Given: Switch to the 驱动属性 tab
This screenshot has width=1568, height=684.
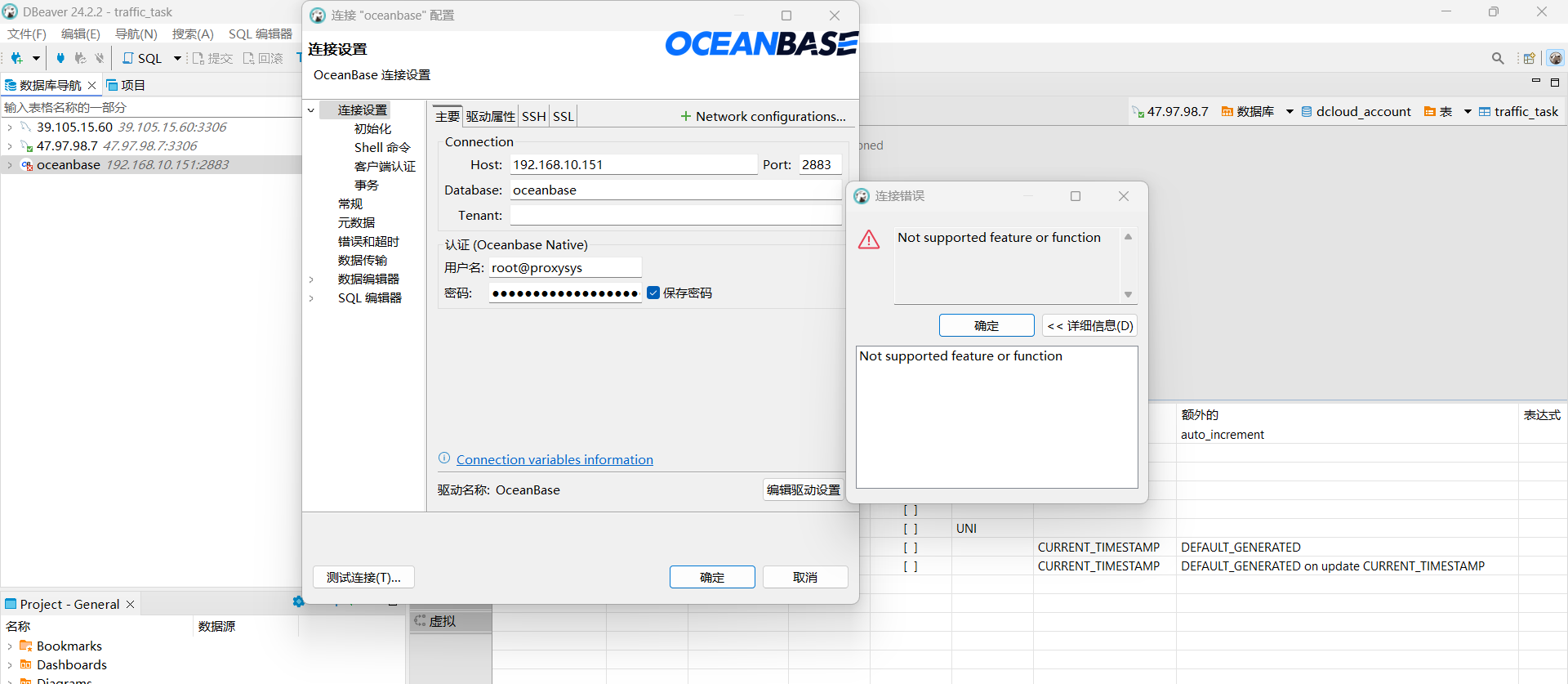Looking at the screenshot, I should coord(491,117).
